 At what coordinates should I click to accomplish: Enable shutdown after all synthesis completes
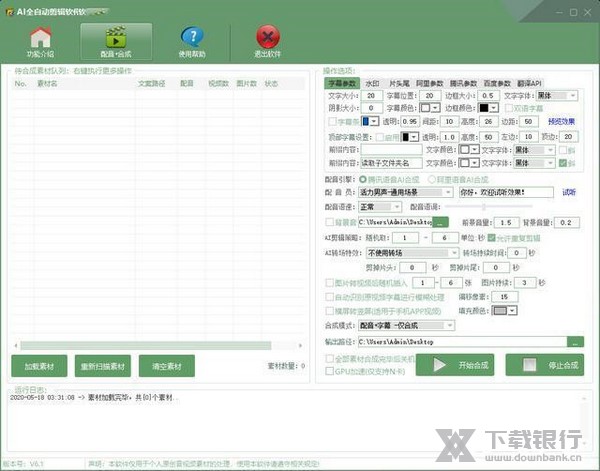[x=329, y=359]
